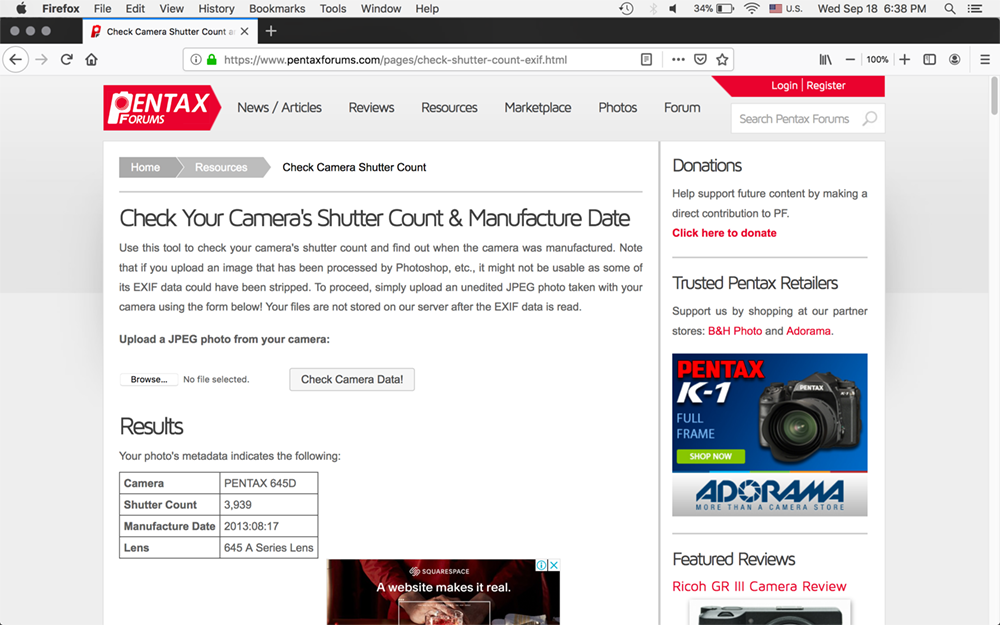Image resolution: width=1000 pixels, height=625 pixels.
Task: Click the Resources breadcrumb
Action: tap(221, 167)
